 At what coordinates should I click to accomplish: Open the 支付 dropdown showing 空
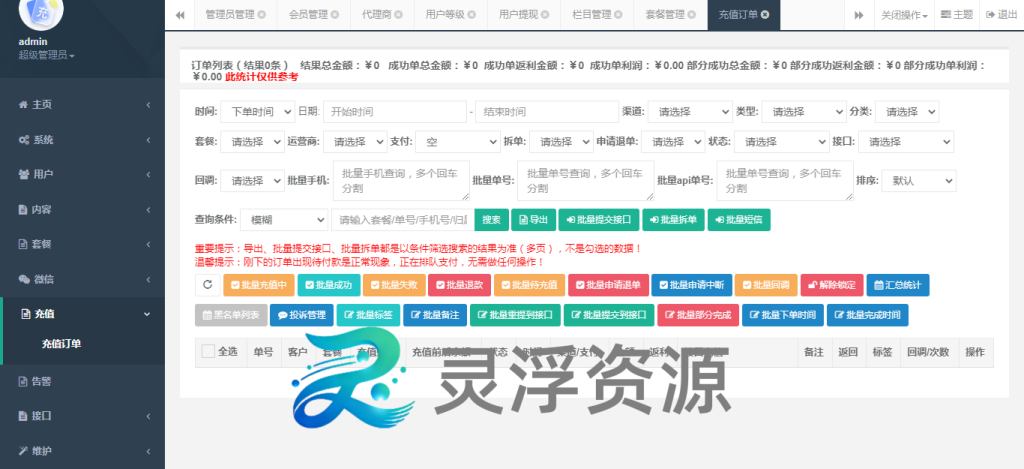coord(458,142)
